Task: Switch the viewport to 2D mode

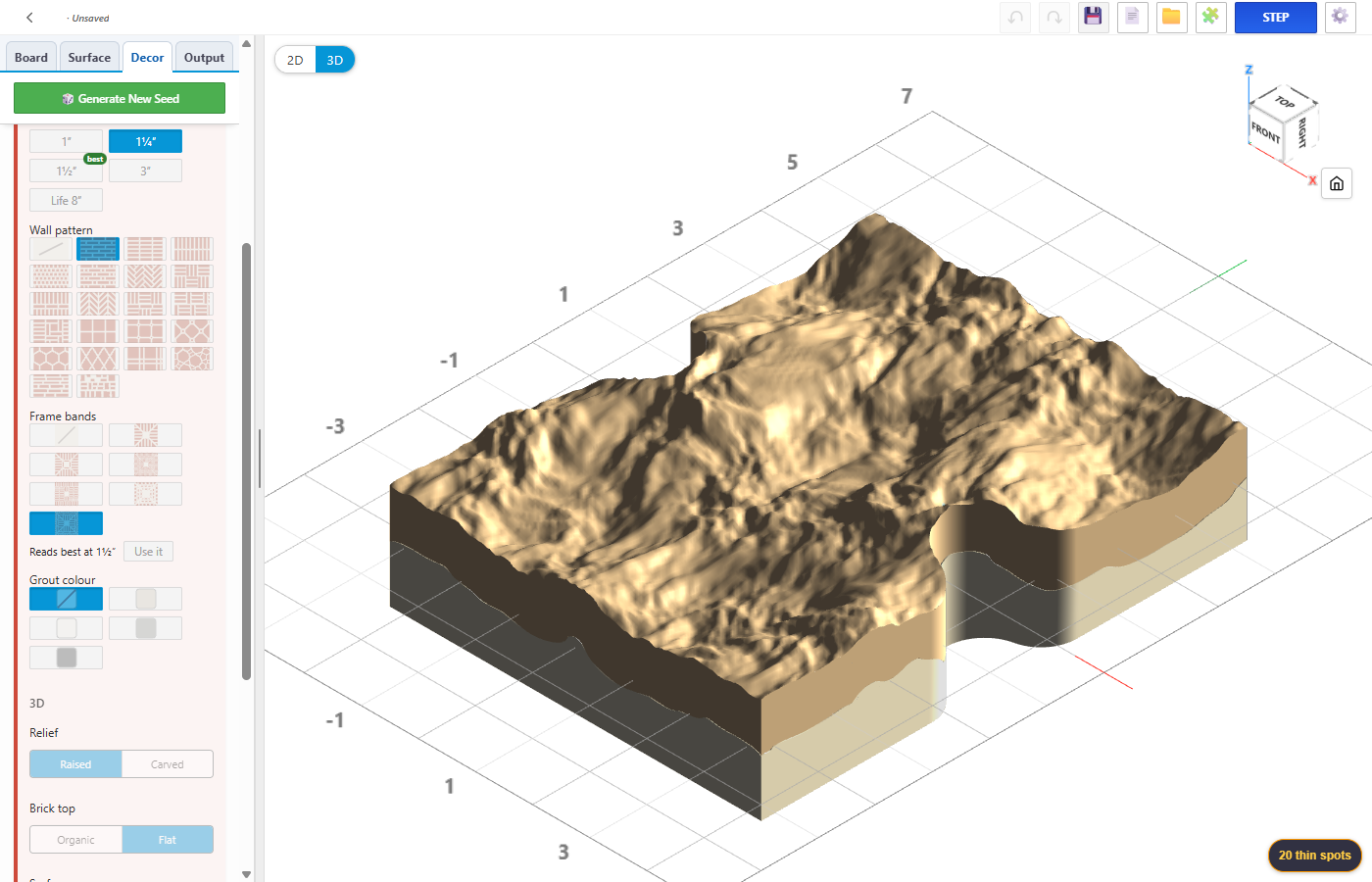Action: click(295, 60)
